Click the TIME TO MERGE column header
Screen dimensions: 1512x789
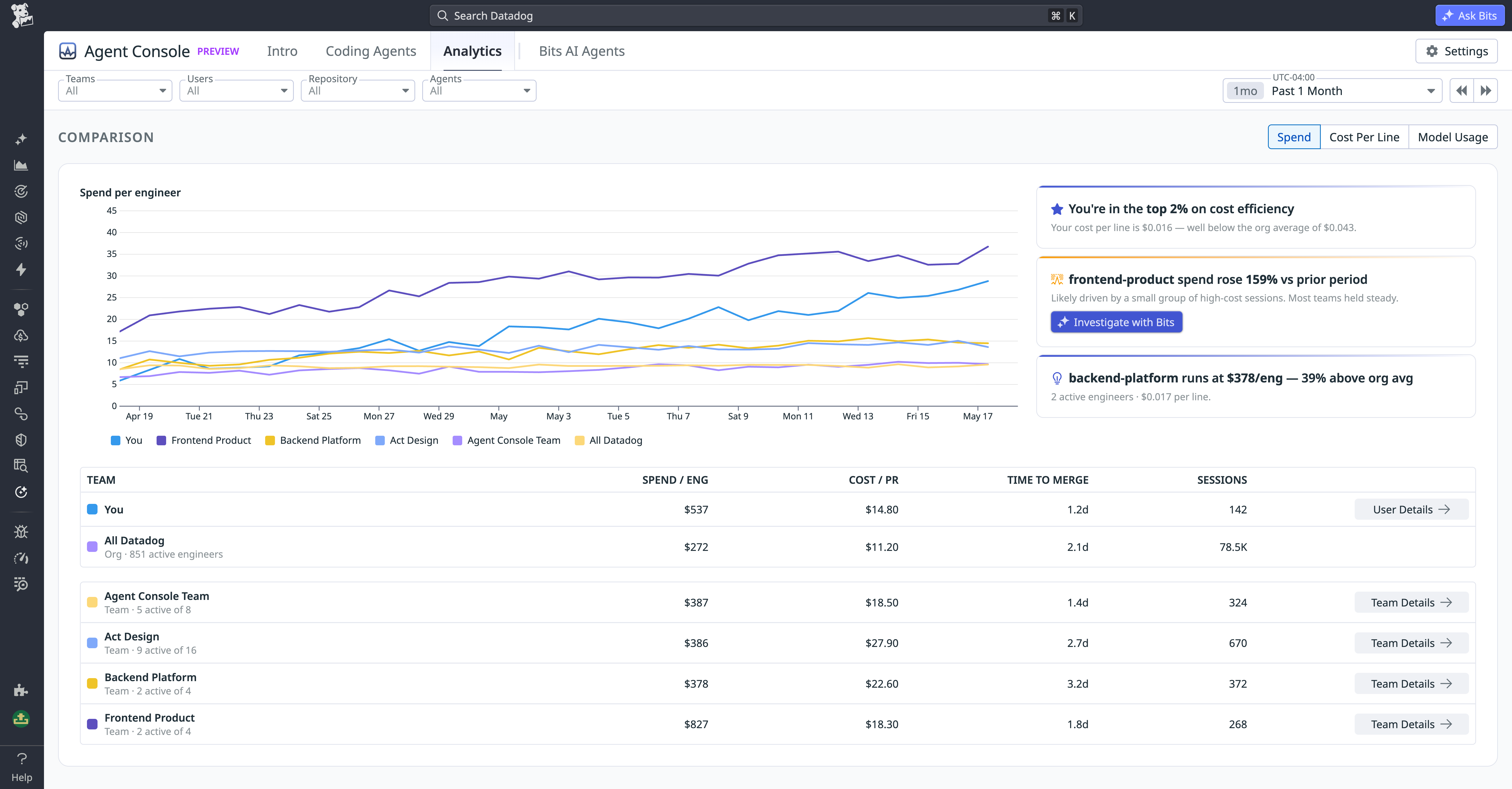pyautogui.click(x=1048, y=480)
